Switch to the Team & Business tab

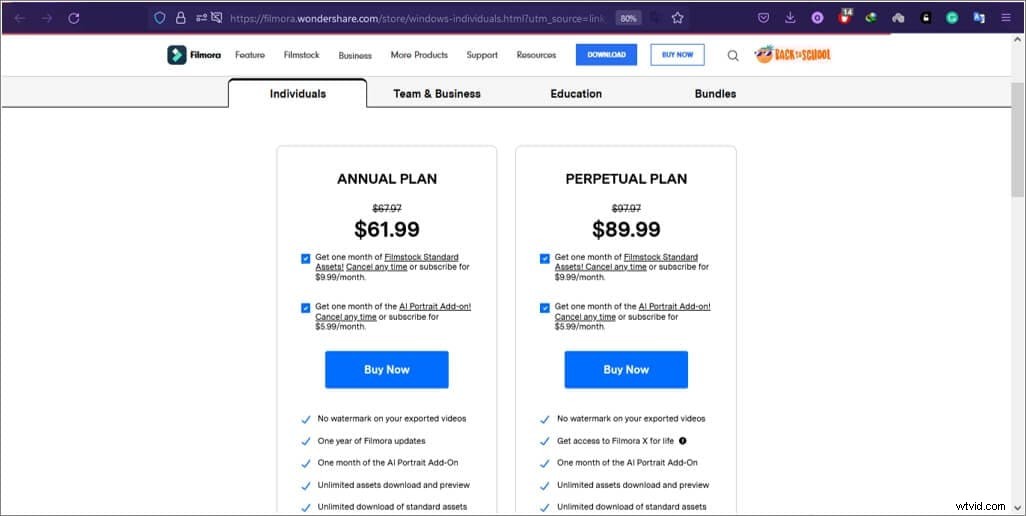pos(437,94)
